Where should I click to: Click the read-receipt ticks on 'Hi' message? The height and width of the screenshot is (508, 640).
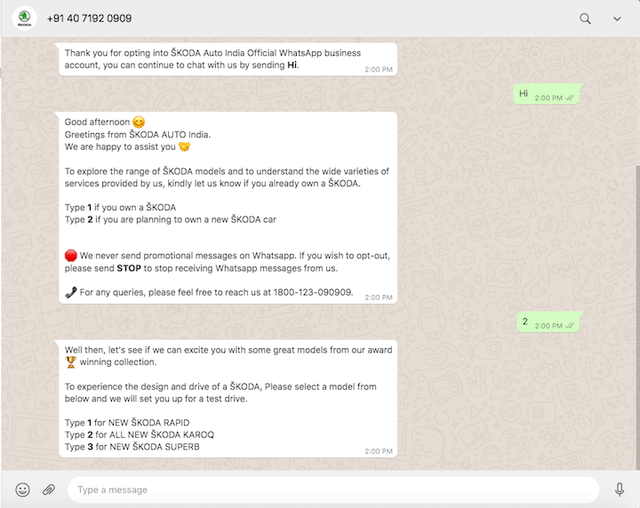(x=570, y=98)
